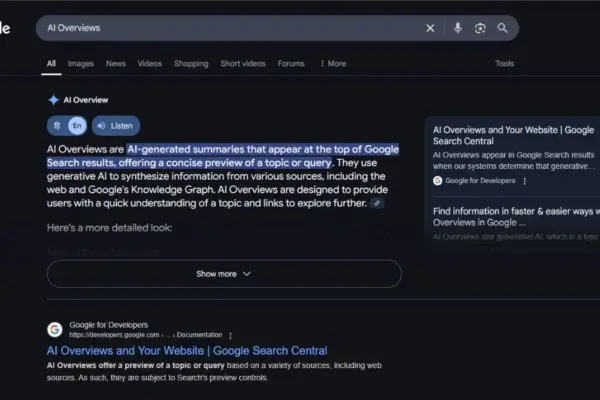Expand the overview with Show more

point(224,274)
